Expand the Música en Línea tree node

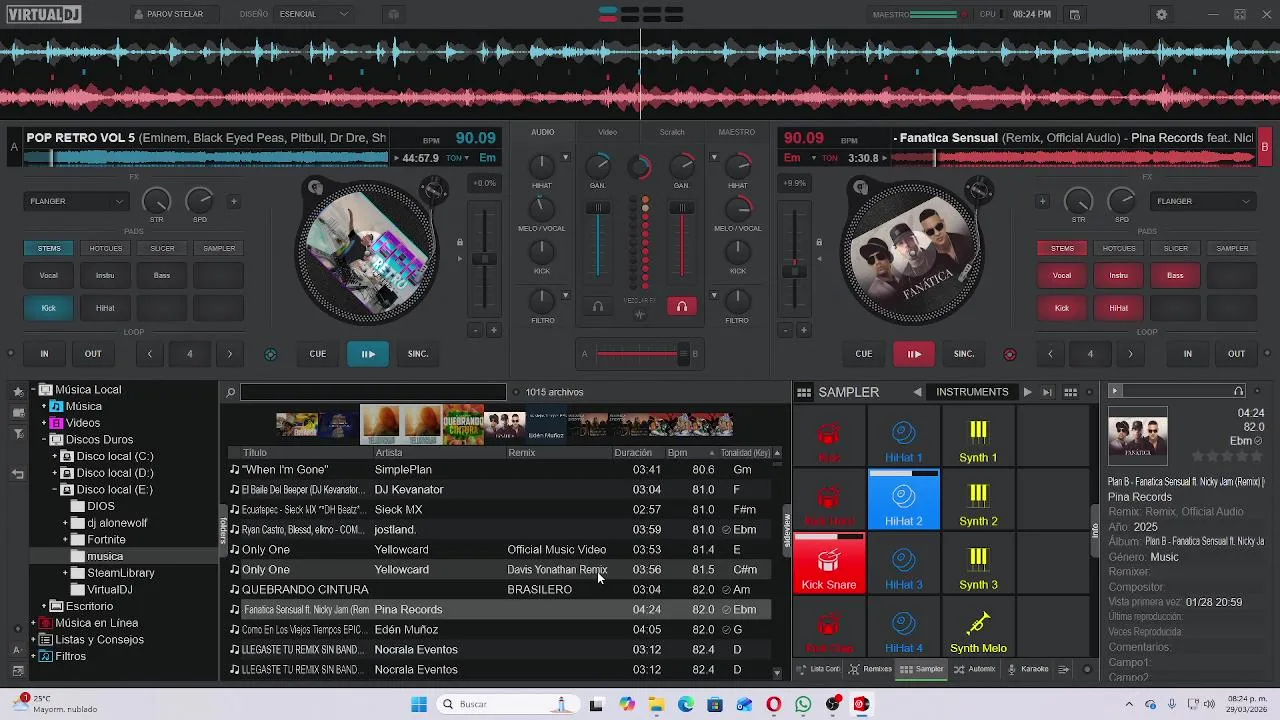click(x=33, y=623)
